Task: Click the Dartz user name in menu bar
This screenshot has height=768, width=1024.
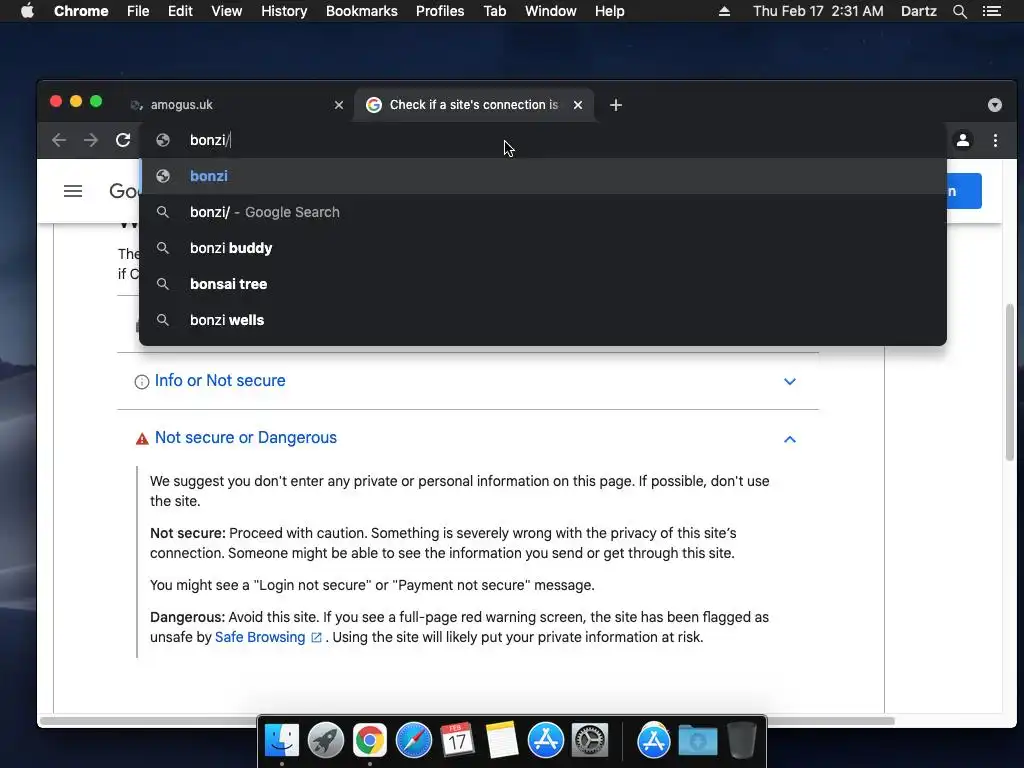Action: tap(918, 11)
